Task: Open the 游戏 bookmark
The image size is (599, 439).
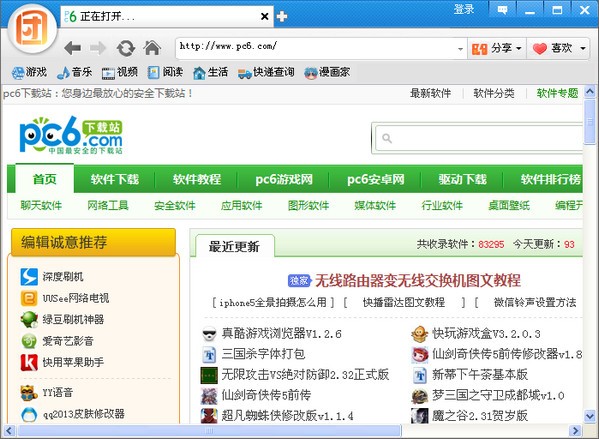Action: pyautogui.click(x=29, y=72)
